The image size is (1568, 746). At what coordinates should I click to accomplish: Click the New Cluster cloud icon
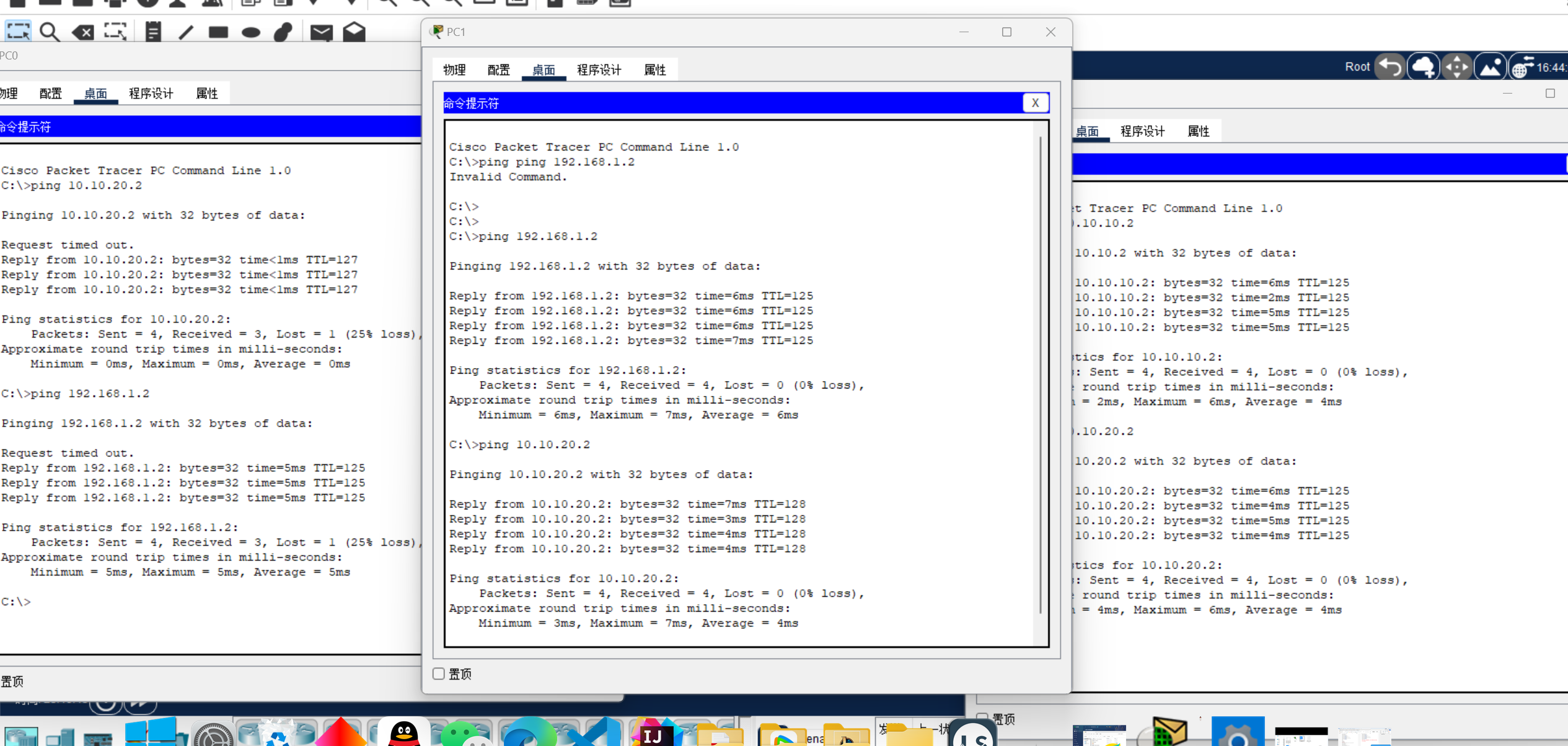pos(1424,67)
